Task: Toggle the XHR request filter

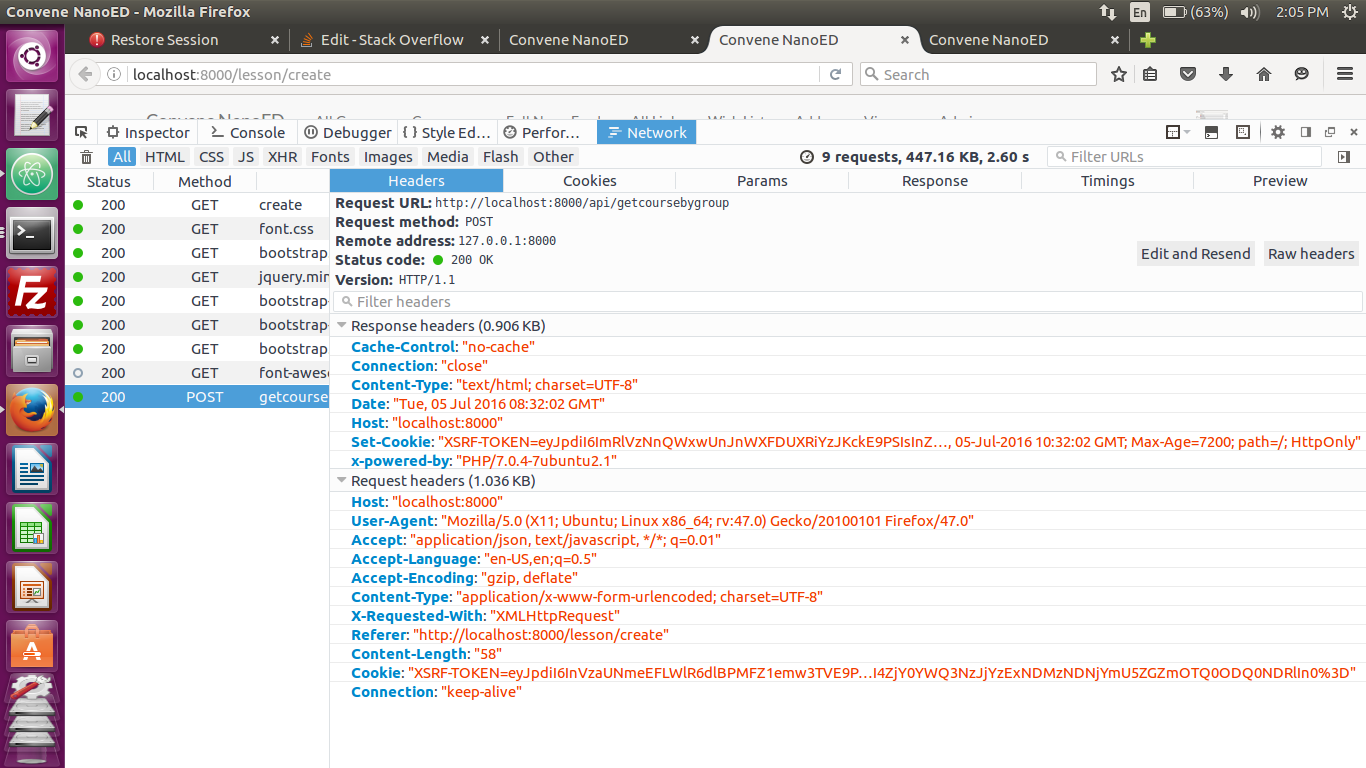Action: coord(283,157)
